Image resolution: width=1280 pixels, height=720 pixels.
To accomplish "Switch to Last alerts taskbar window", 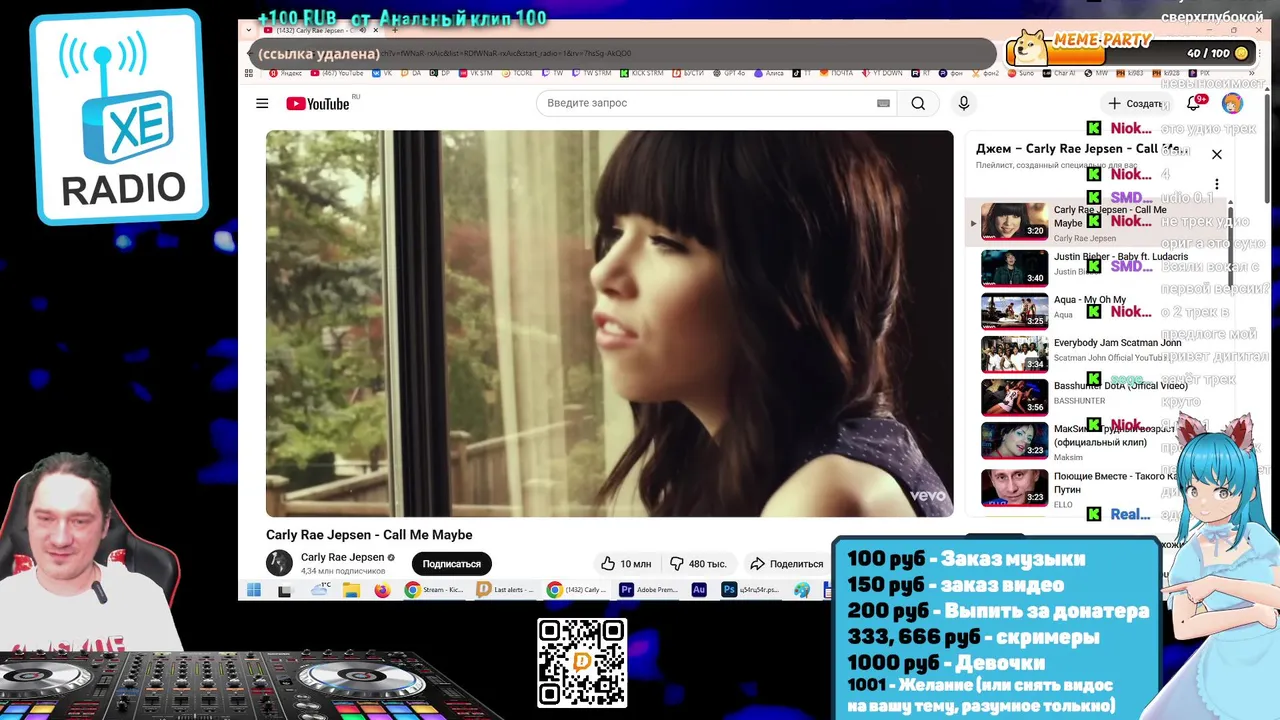I will (x=505, y=590).
